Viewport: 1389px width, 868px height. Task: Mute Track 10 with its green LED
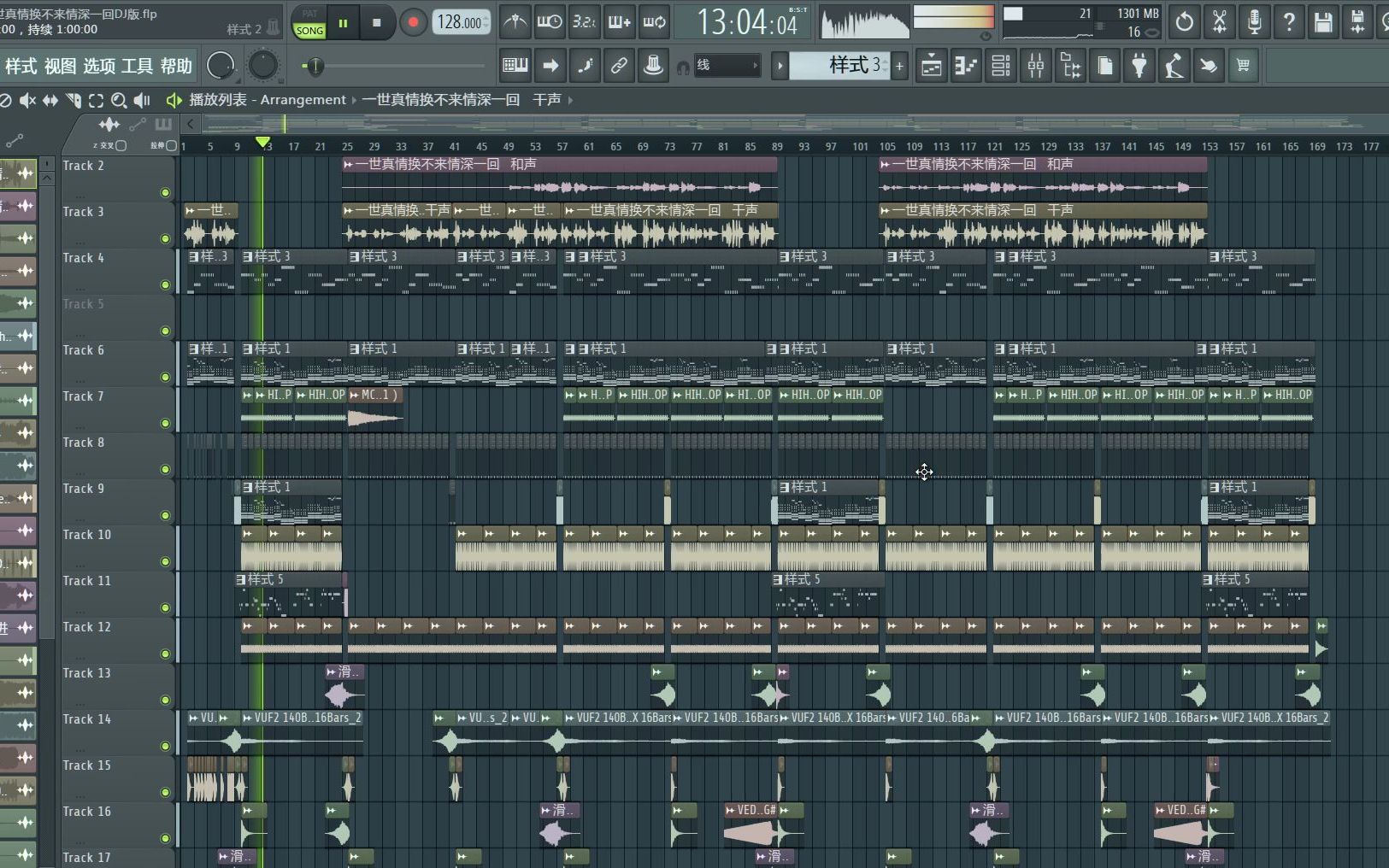click(165, 562)
